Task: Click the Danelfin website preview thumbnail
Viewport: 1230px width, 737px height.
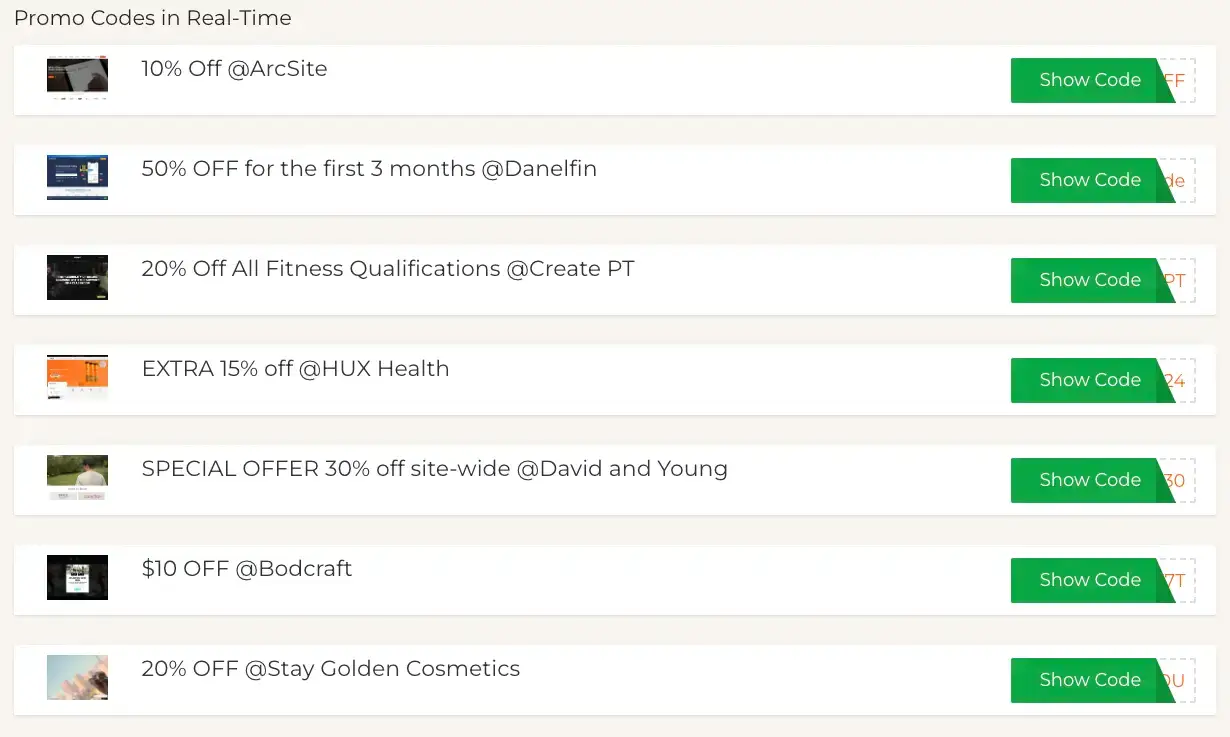Action: [77, 177]
